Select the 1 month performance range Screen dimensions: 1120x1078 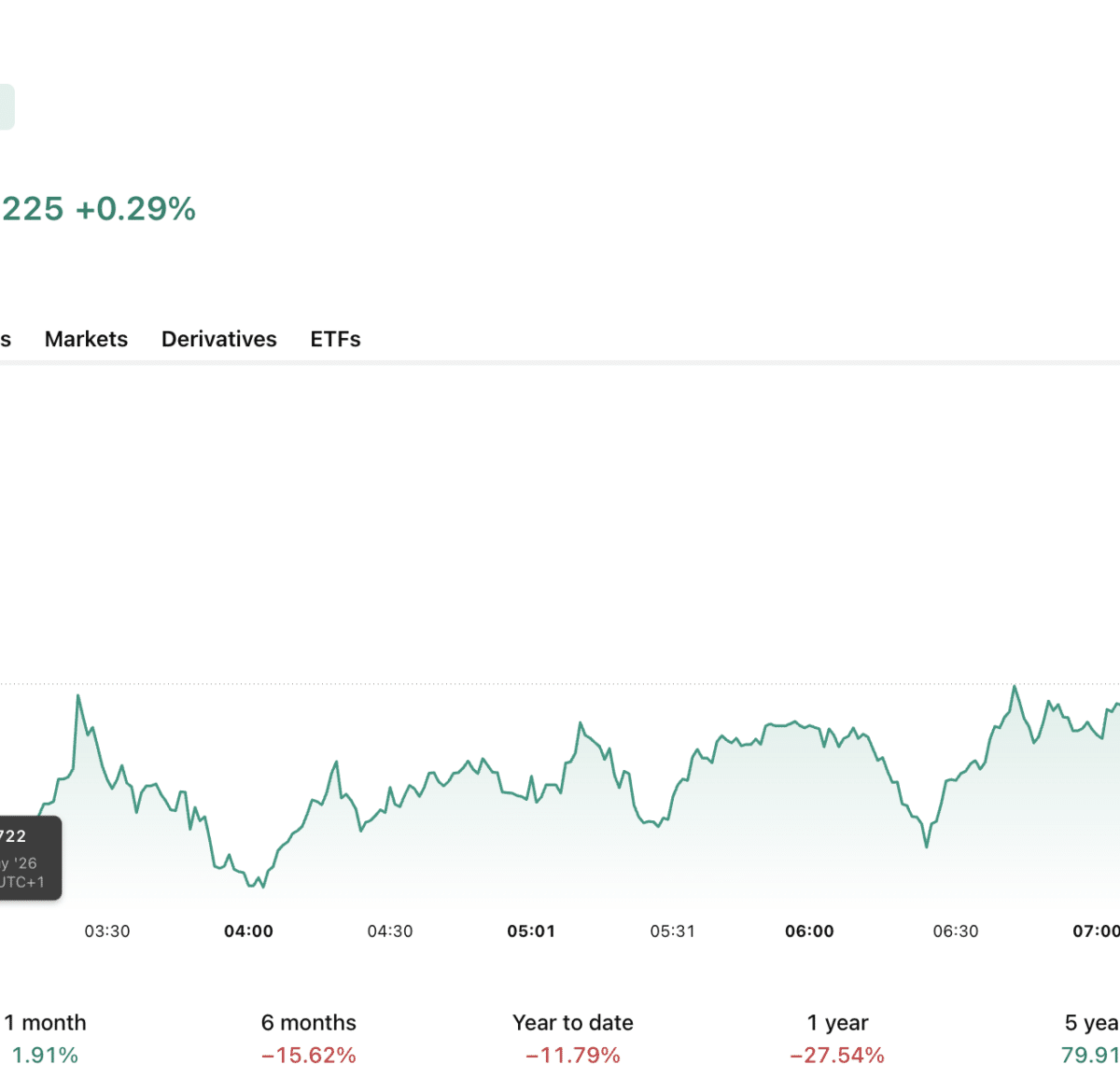click(45, 1039)
